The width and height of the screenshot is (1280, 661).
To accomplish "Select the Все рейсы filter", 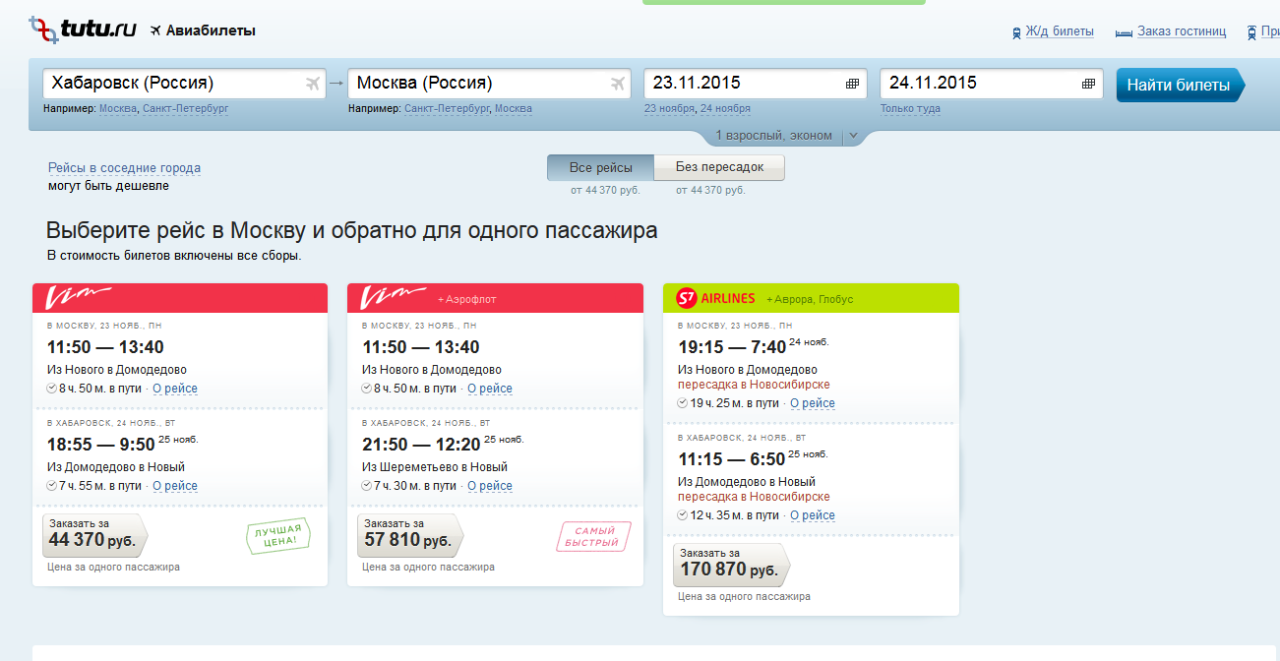I will [600, 167].
